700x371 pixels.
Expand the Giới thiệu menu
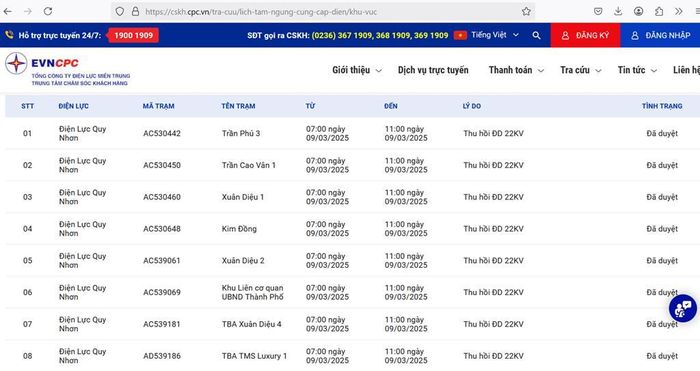click(357, 70)
